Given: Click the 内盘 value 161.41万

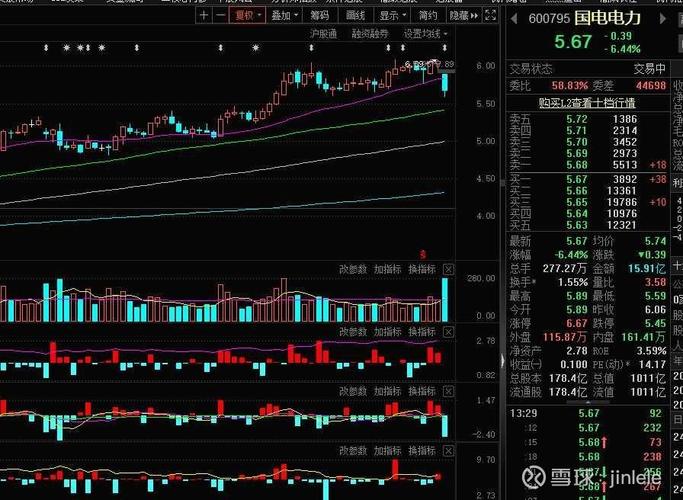Looking at the screenshot, I should (643, 337).
